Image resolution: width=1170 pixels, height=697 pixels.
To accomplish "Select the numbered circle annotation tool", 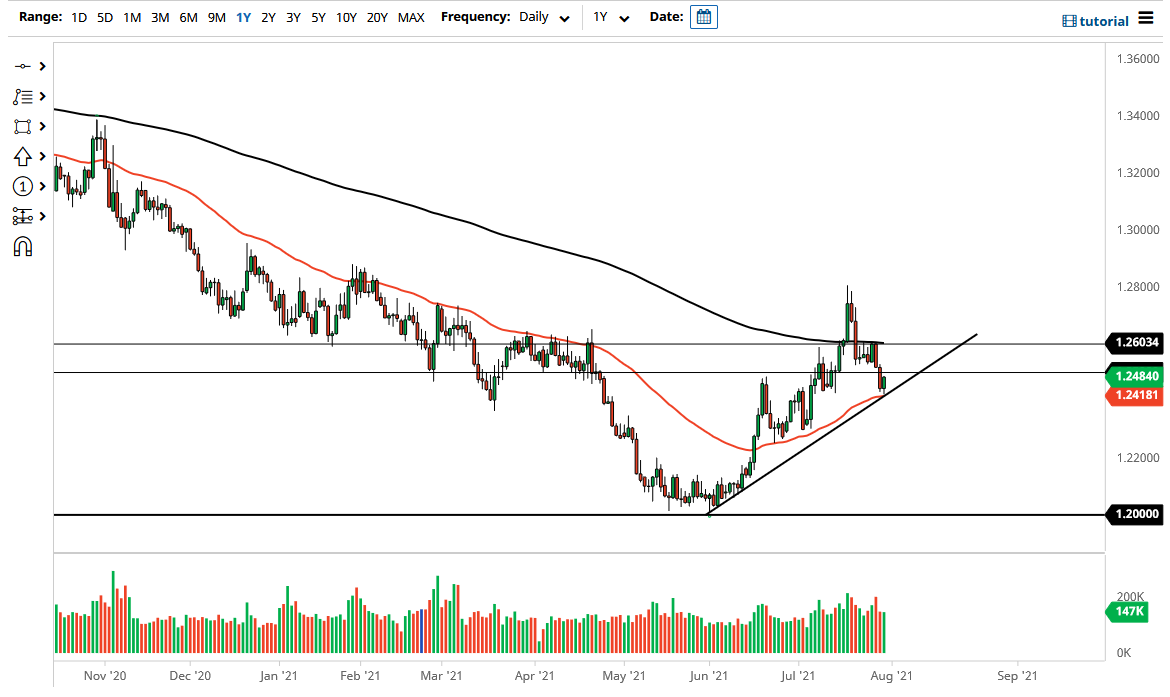I will tap(24, 186).
